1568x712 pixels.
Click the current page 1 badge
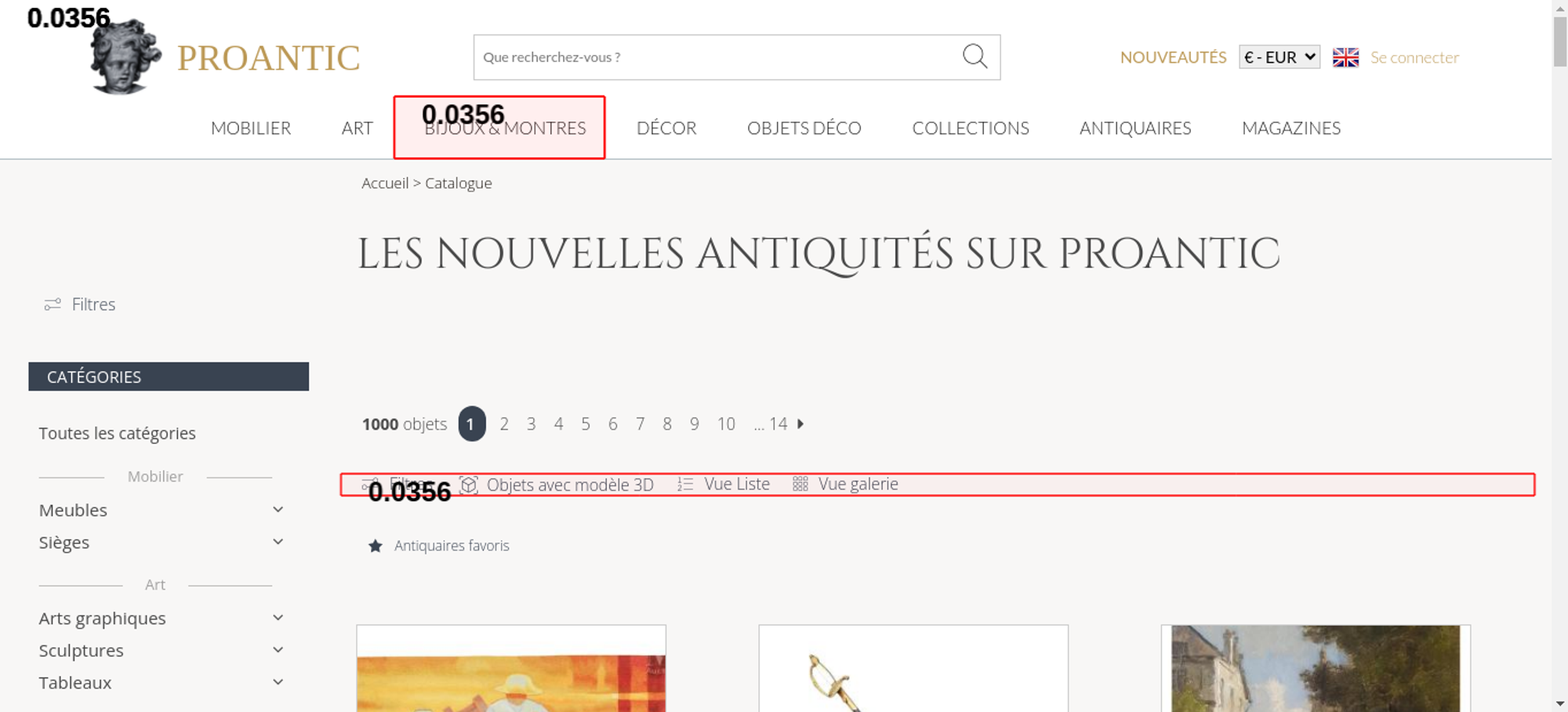pyautogui.click(x=472, y=423)
